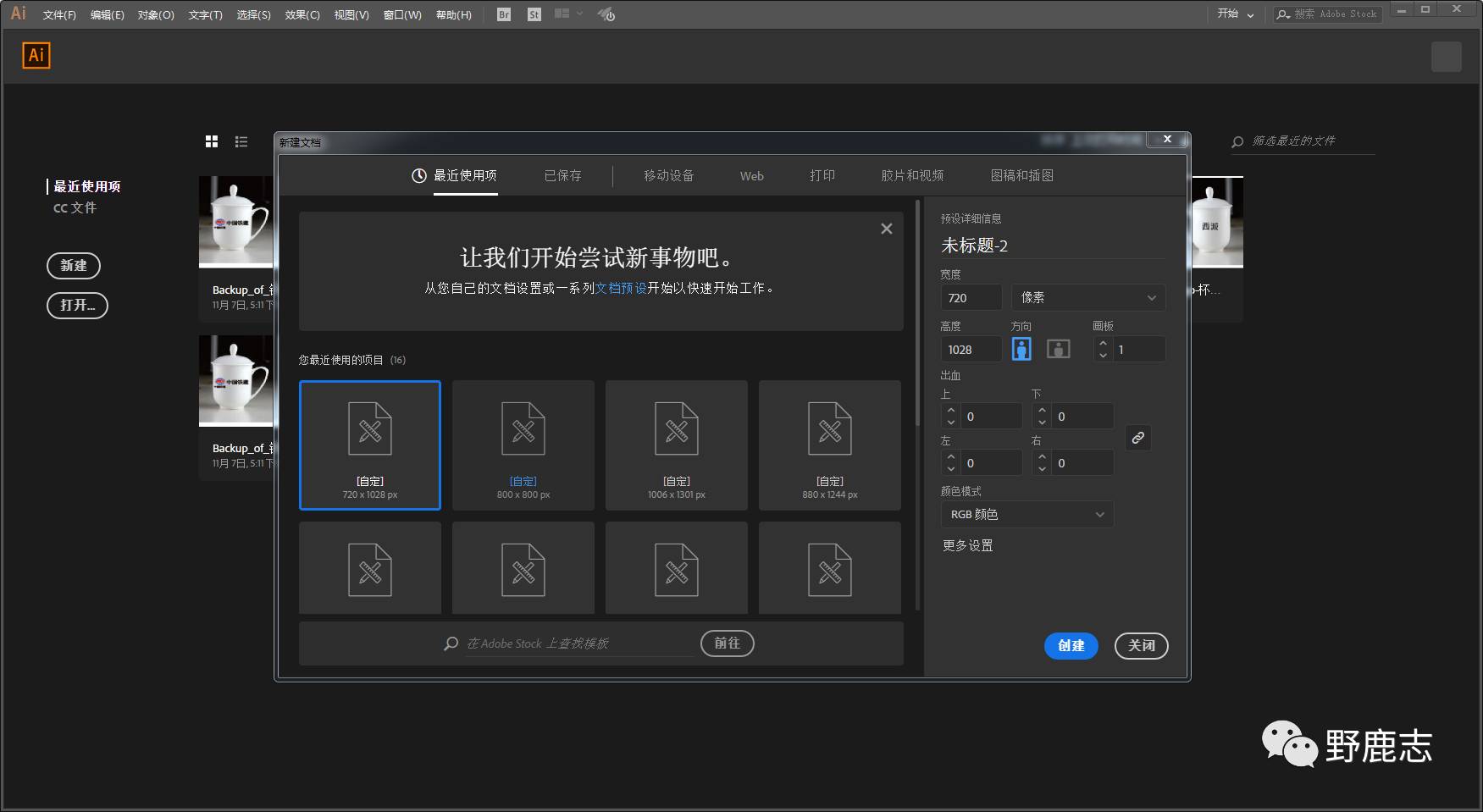Click the presets list vertical scrollbar
Screen dimensions: 1483x812
click(917, 313)
